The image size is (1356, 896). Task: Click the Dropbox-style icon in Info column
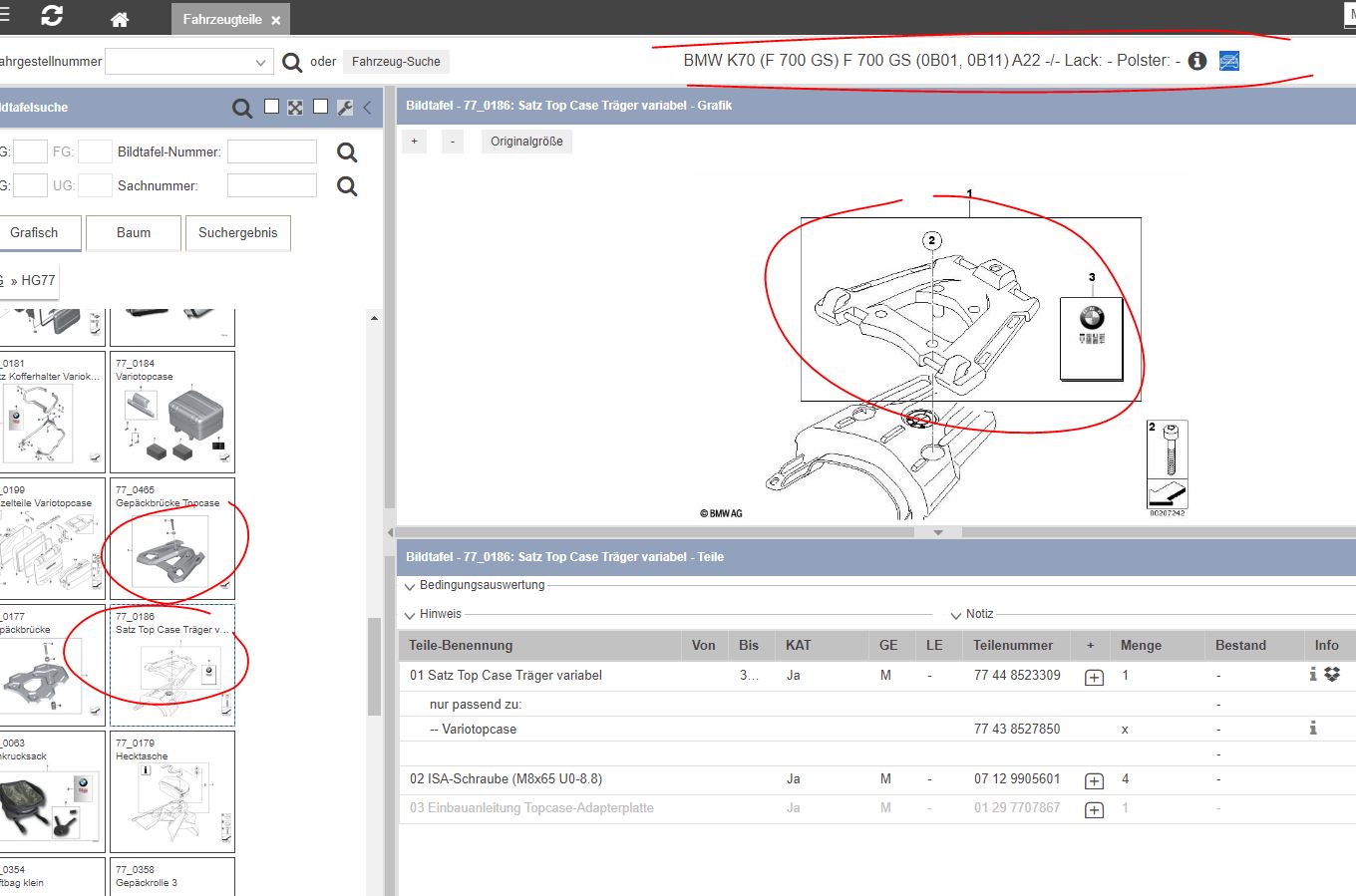tap(1332, 675)
